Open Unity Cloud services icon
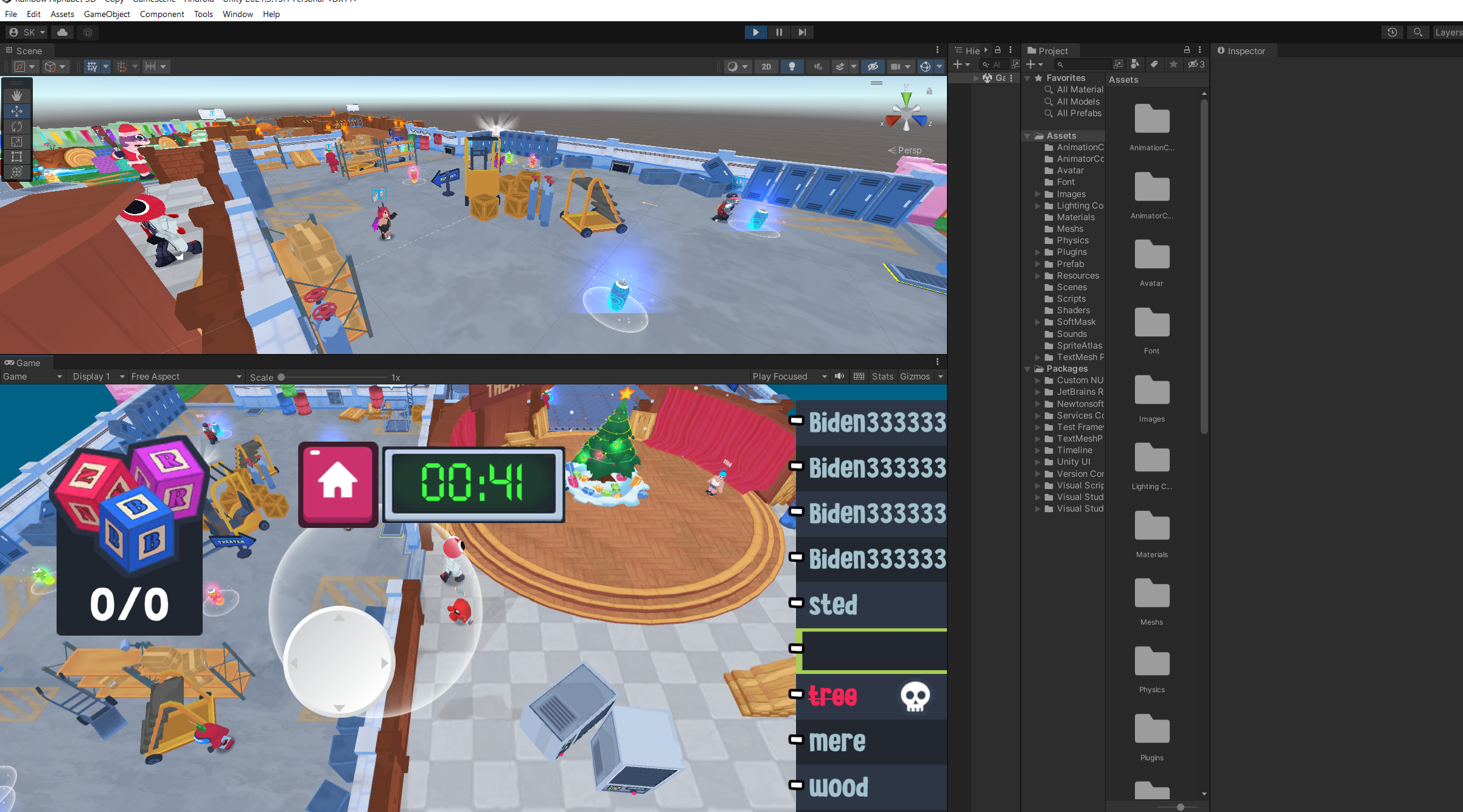Image resolution: width=1463 pixels, height=812 pixels. click(62, 32)
